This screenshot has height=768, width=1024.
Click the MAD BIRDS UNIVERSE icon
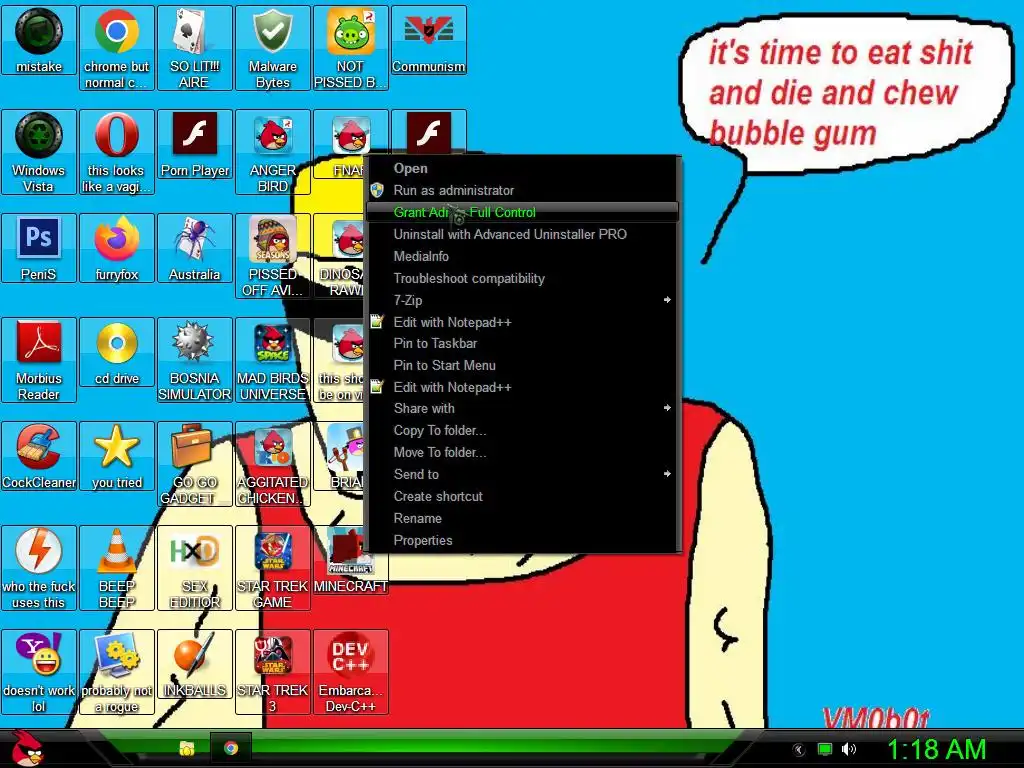[272, 360]
